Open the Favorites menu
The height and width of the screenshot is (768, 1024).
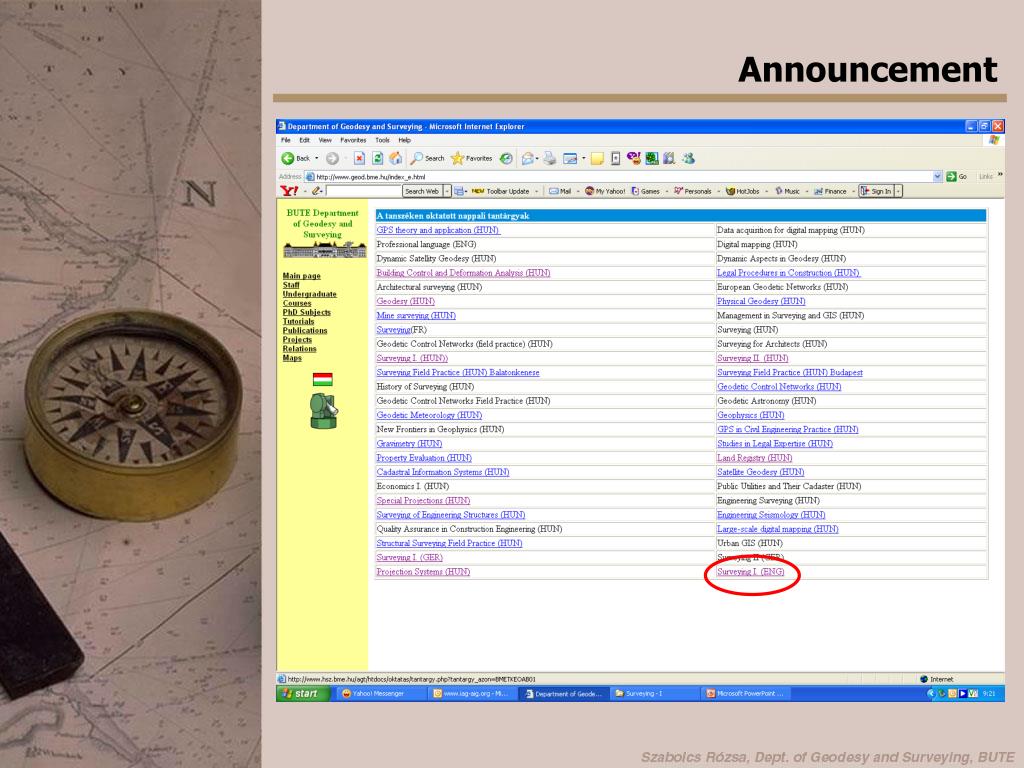click(353, 140)
